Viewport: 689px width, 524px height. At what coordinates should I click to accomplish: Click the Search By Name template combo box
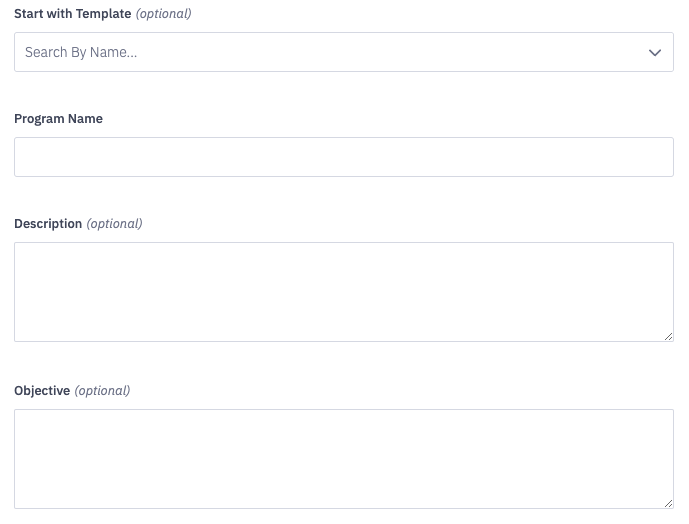tap(344, 52)
